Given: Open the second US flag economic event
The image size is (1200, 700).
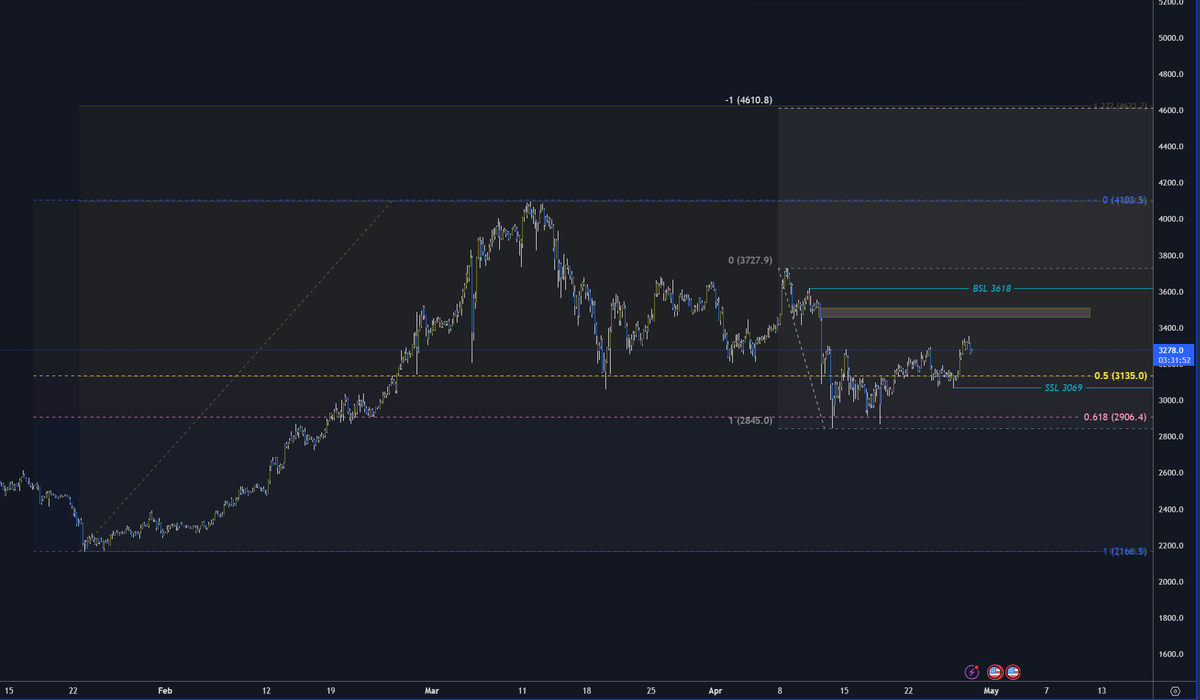Looking at the screenshot, I should [1013, 672].
